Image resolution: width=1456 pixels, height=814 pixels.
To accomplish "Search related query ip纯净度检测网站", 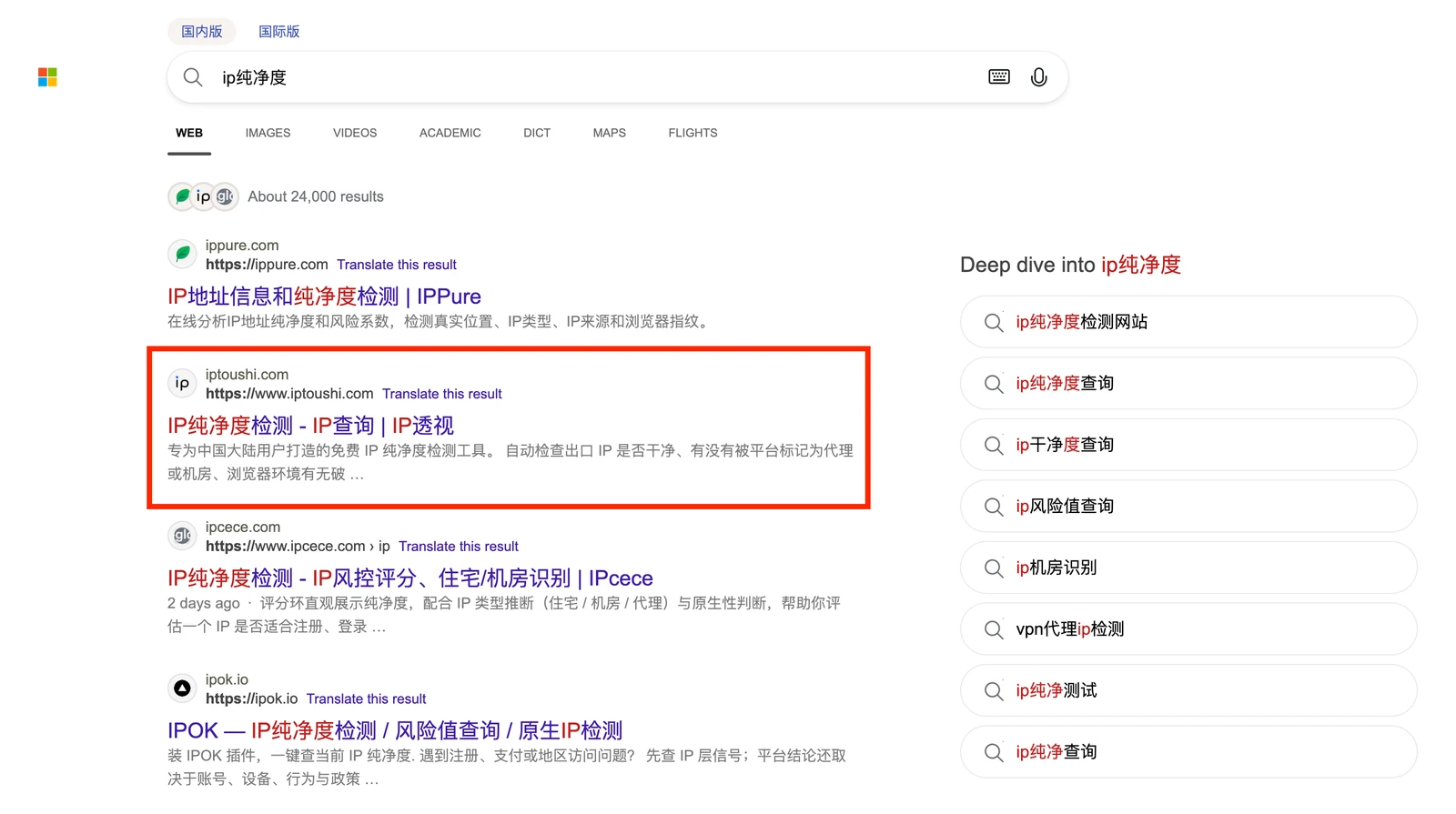I will (x=1188, y=322).
